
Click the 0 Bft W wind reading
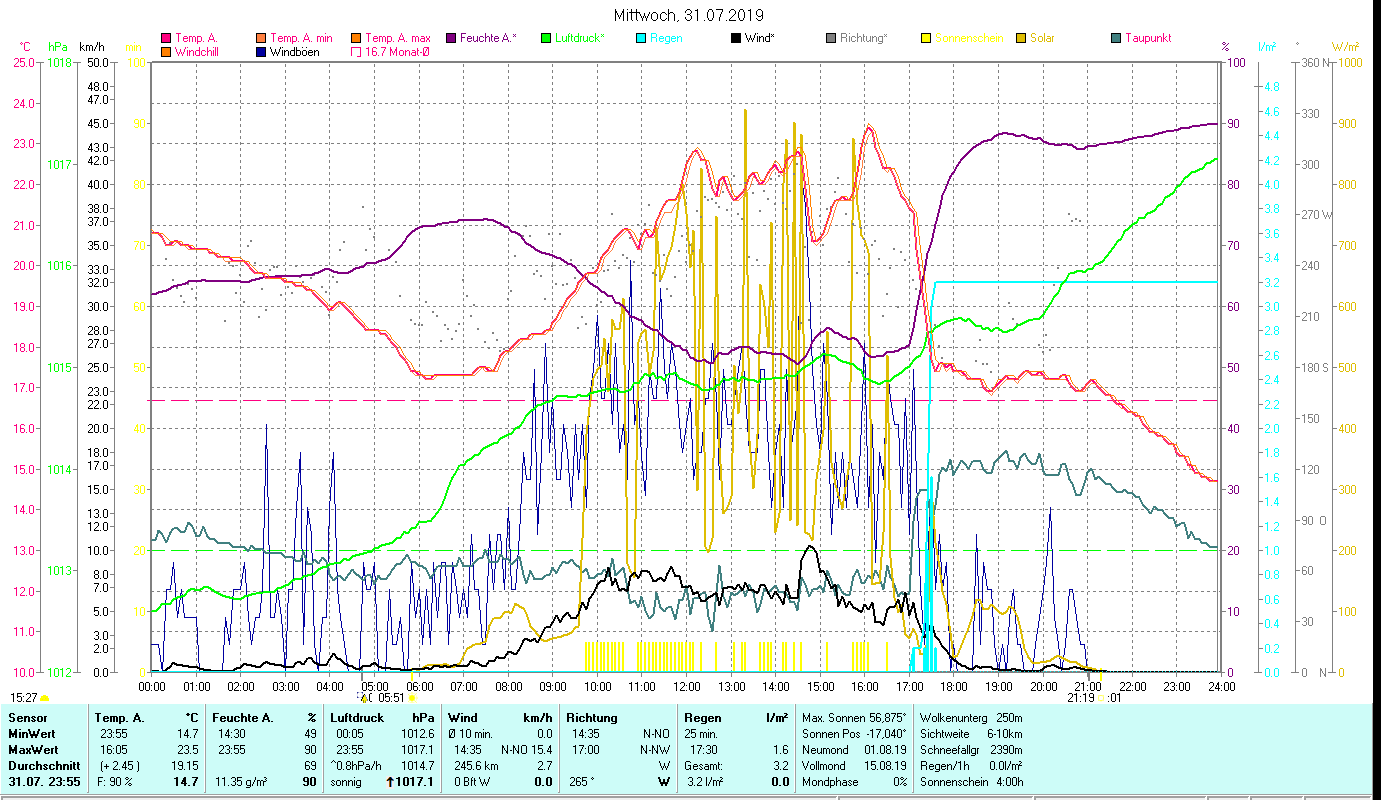point(473,782)
